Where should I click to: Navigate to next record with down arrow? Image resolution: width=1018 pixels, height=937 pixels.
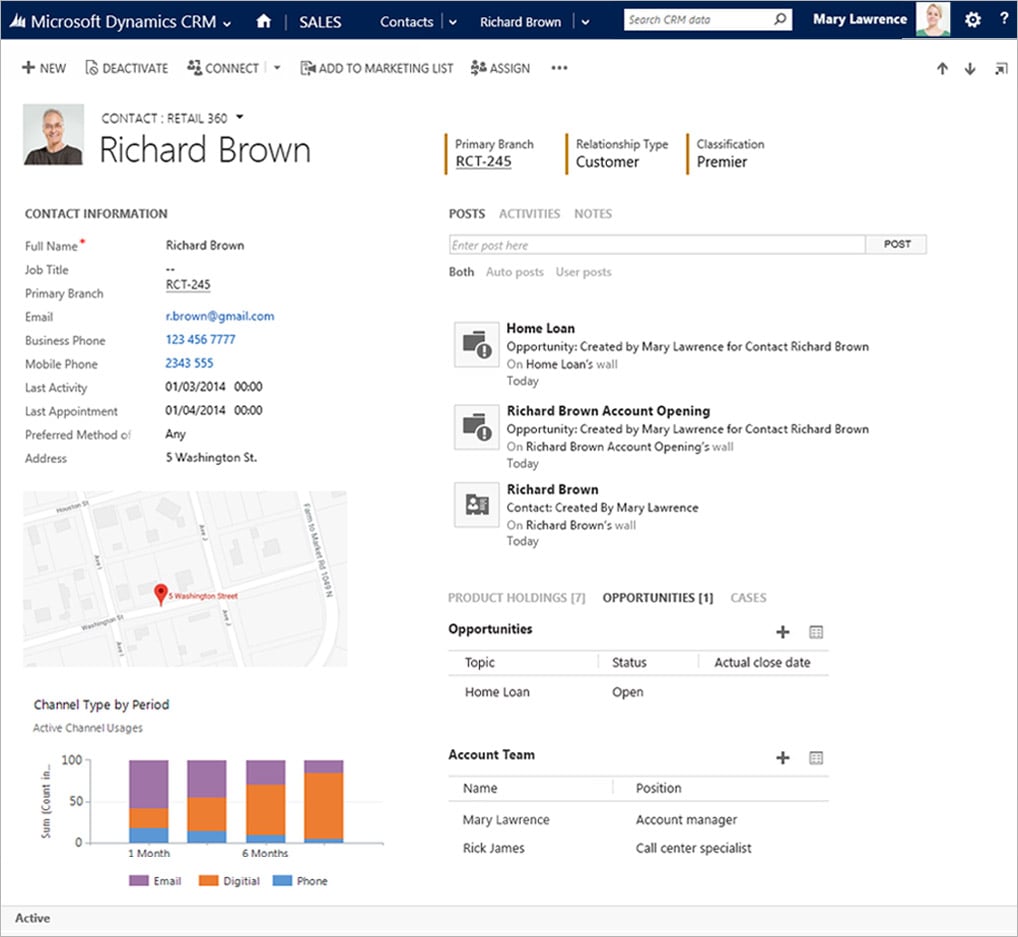pos(968,68)
